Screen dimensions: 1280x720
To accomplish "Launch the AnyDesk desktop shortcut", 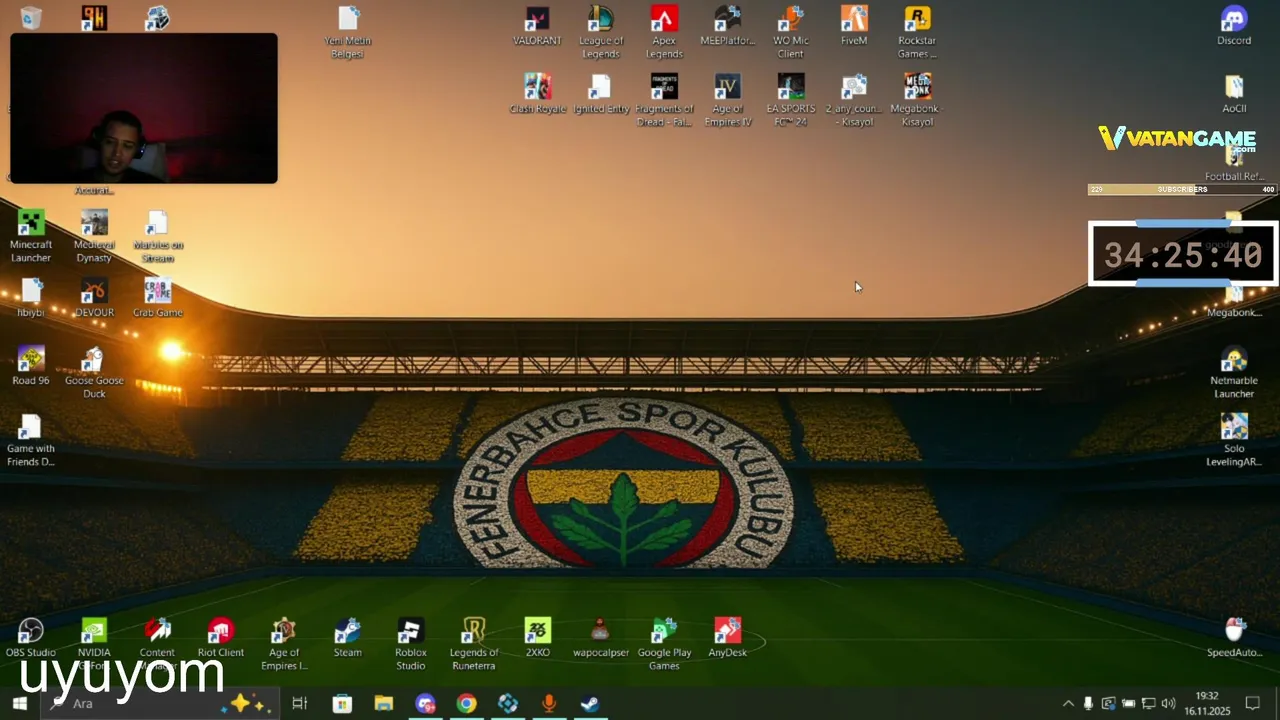I will click(x=727, y=637).
